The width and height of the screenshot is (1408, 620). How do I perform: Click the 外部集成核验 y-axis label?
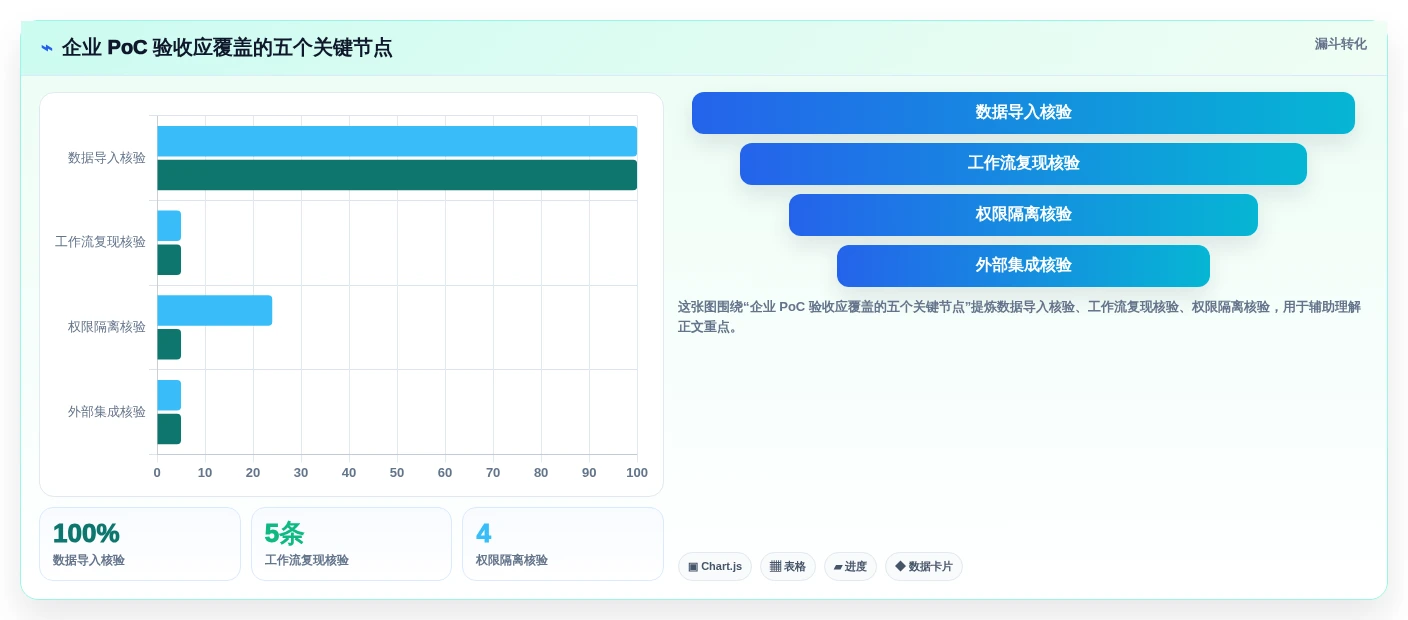pos(107,412)
